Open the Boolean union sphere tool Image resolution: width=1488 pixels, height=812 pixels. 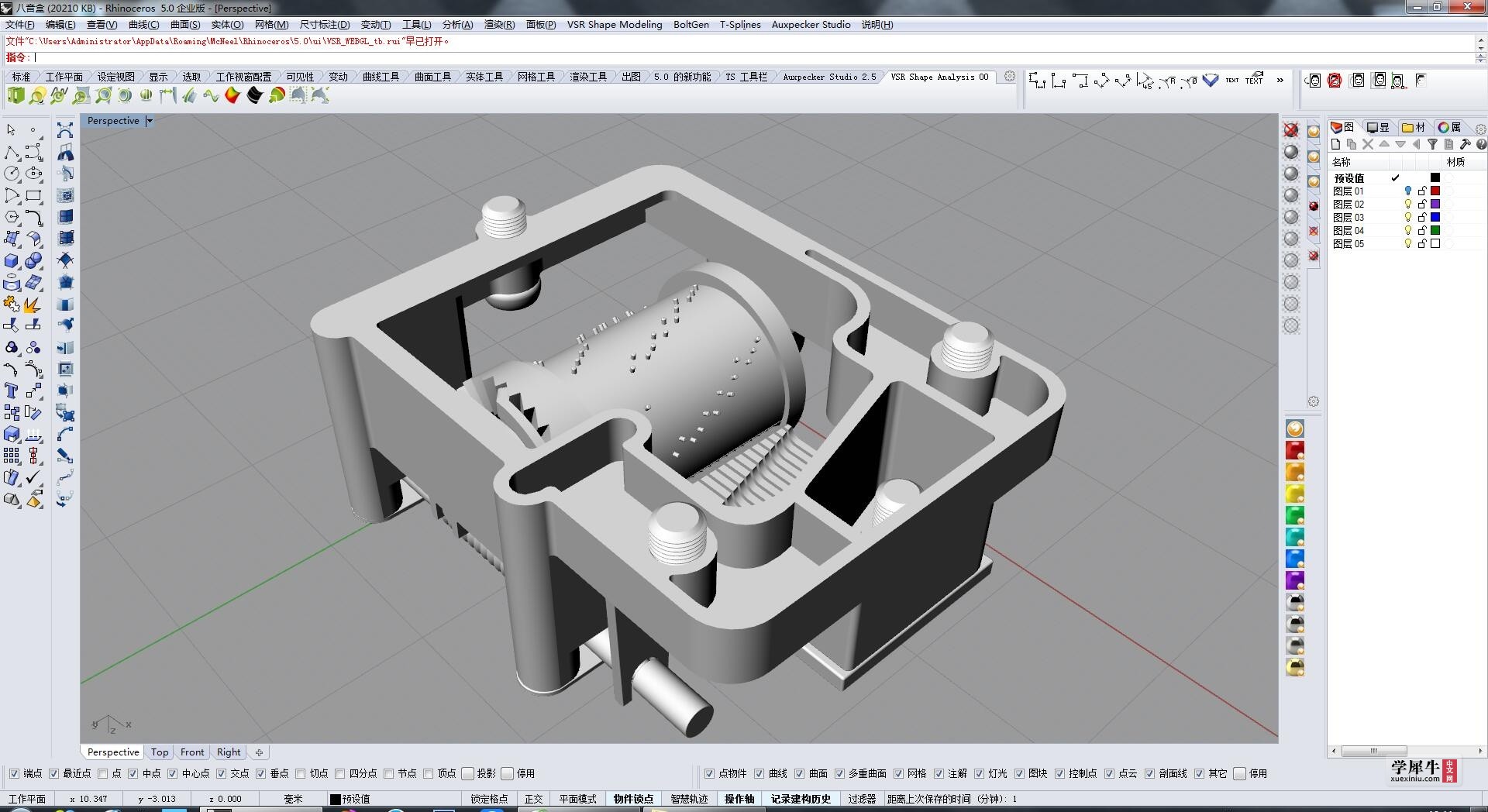click(x=33, y=261)
